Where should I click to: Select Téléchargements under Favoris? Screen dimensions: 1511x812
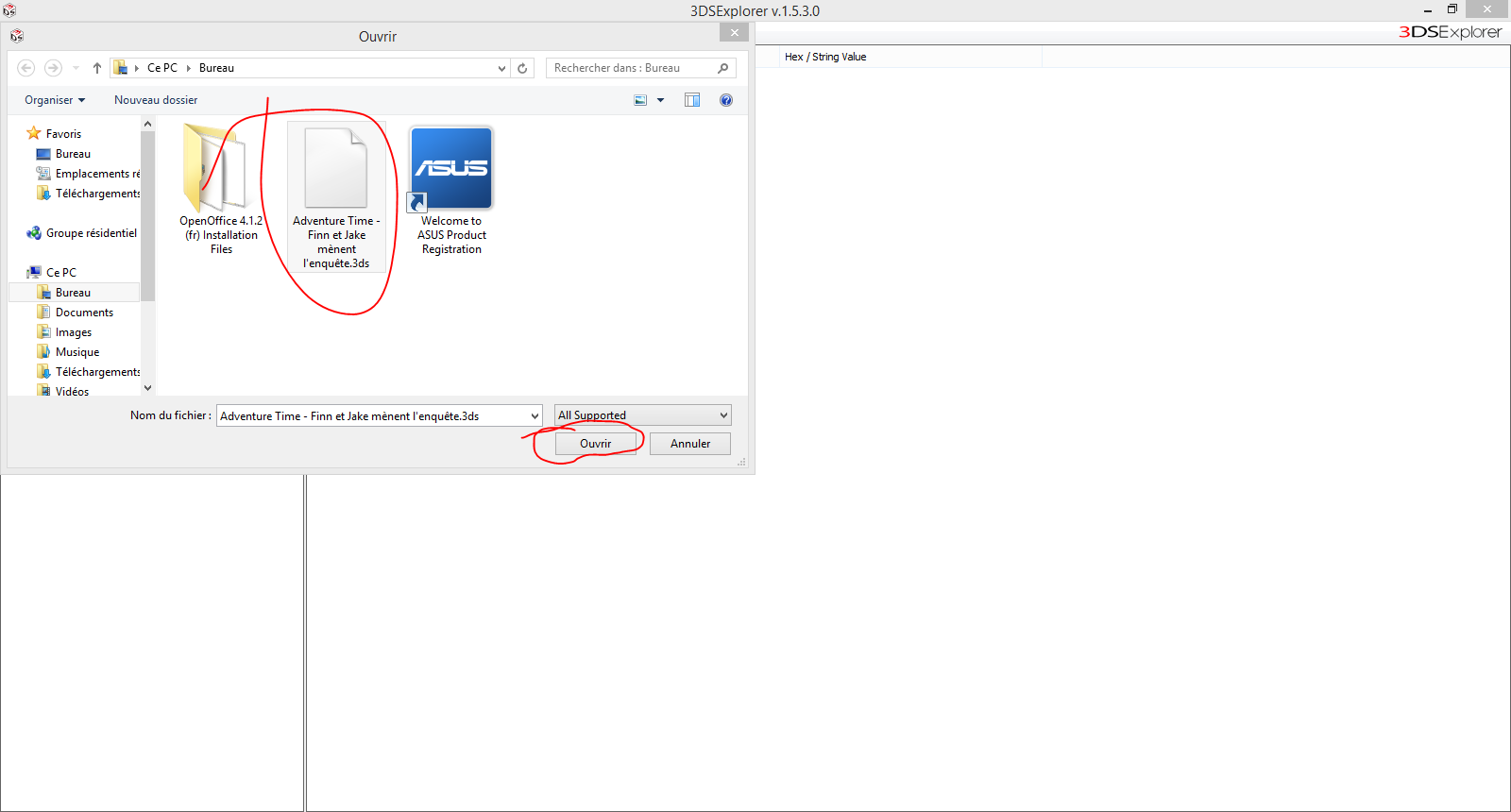(x=88, y=194)
